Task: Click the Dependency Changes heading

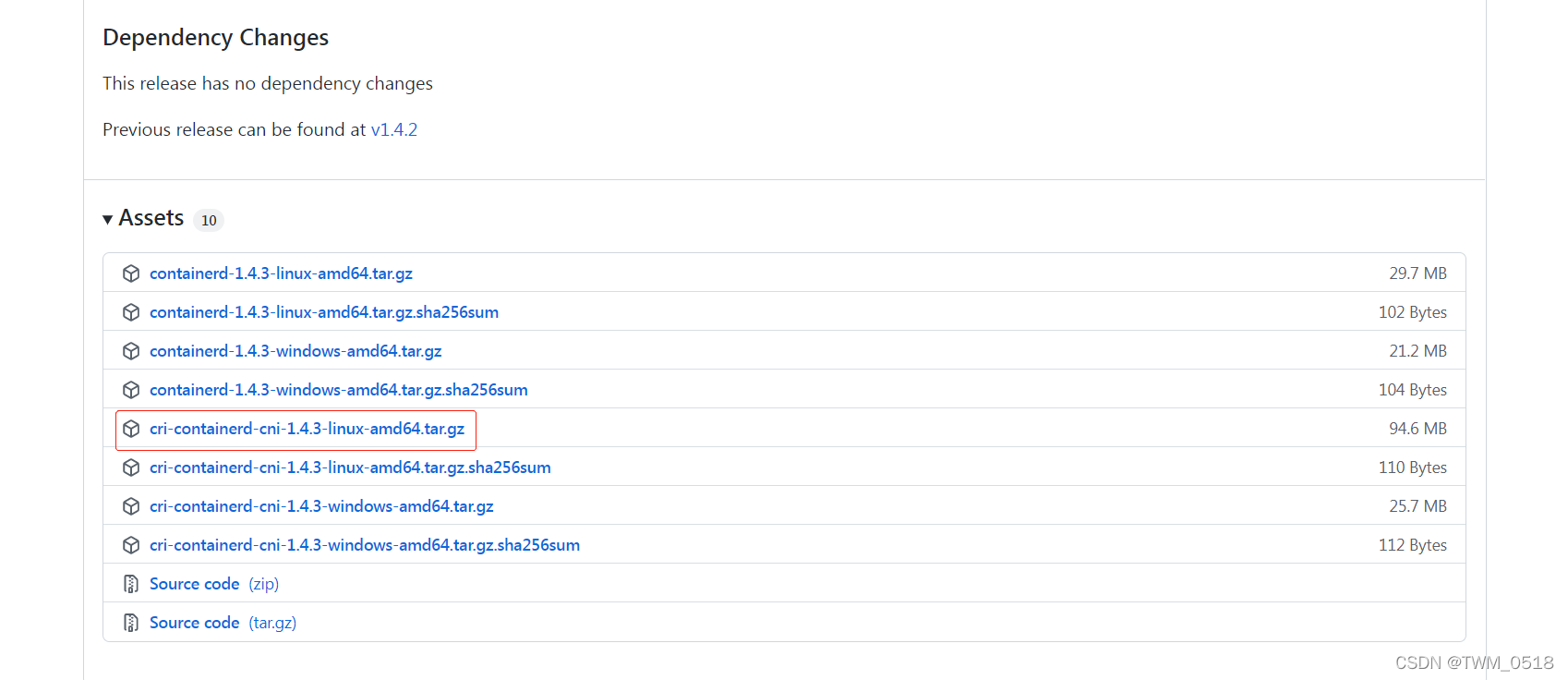Action: 215,38
